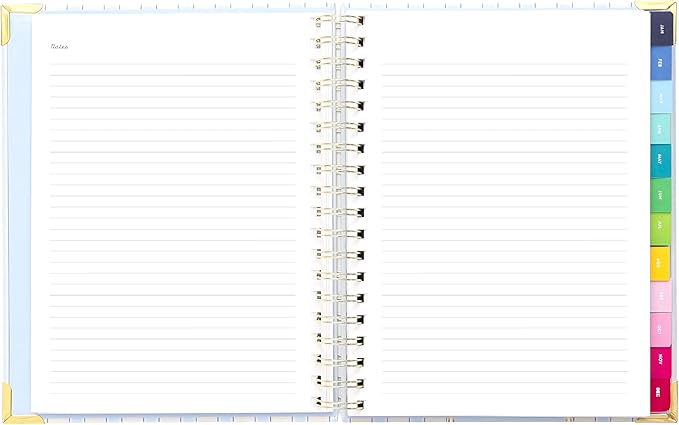Open the navy JAN month tab
Screen dimensions: 679x425
[661, 29]
